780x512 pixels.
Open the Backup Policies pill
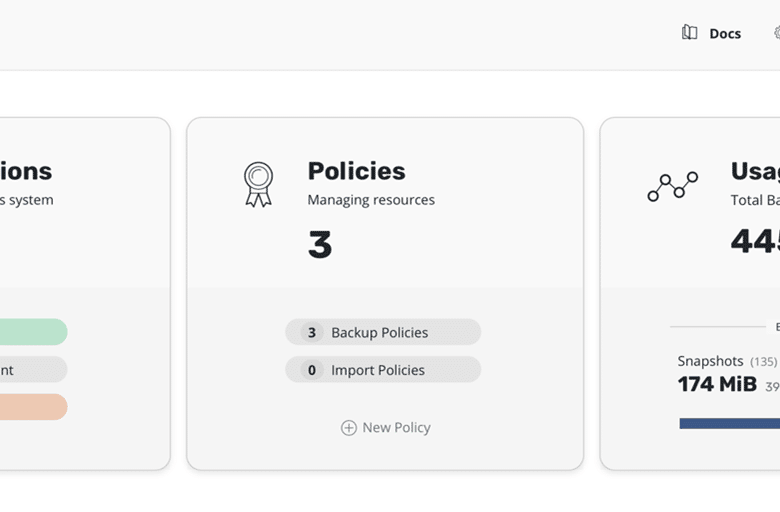pos(383,332)
